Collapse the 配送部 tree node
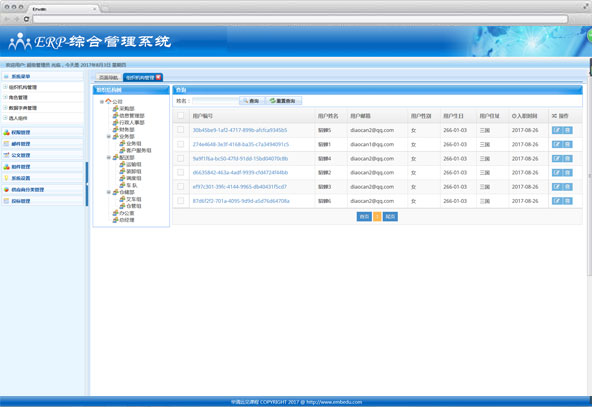592x407 pixels. (108, 157)
